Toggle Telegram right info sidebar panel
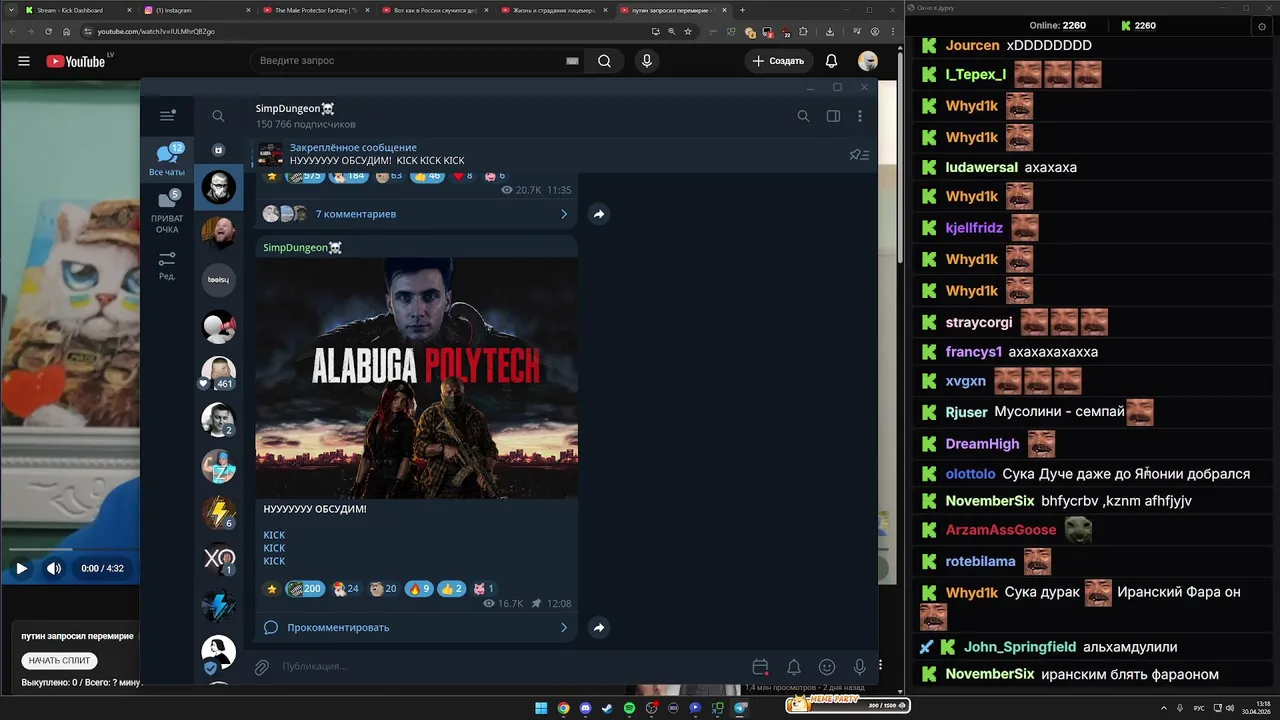Screen dimensions: 1280x720 [833, 116]
